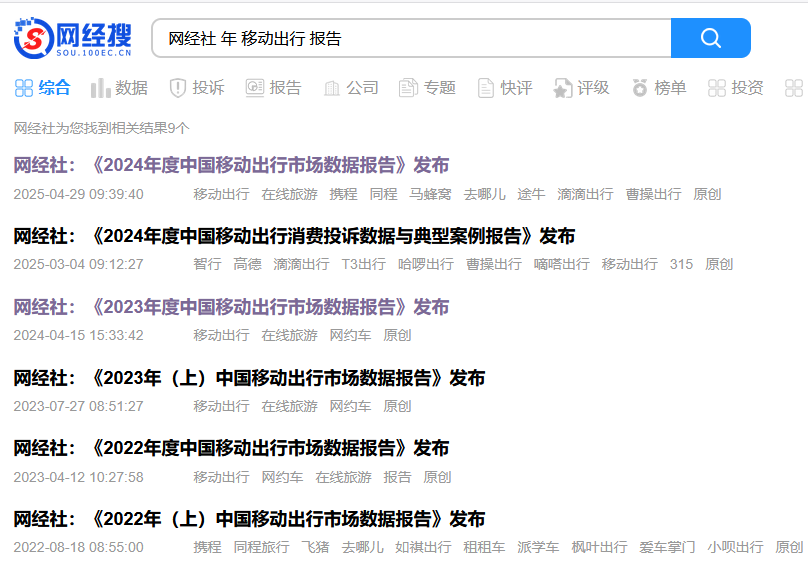Click the 租租车 tag
Viewport: 808px width, 571px height.
484,547
